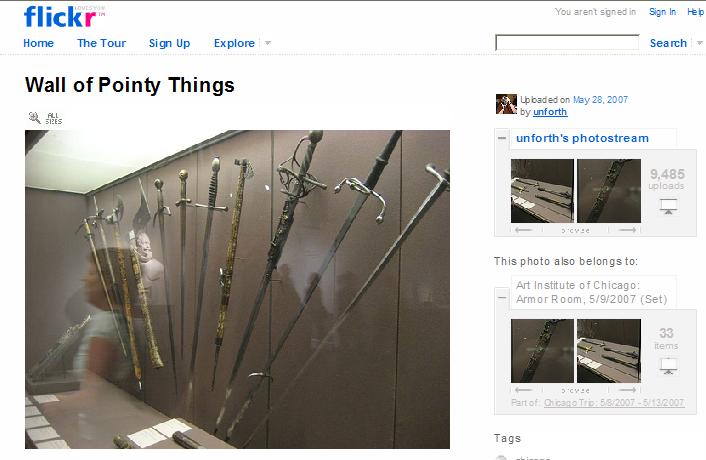The width and height of the screenshot is (706, 460).
Task: Open All Sizes magnifier icon
Action: tap(34, 118)
